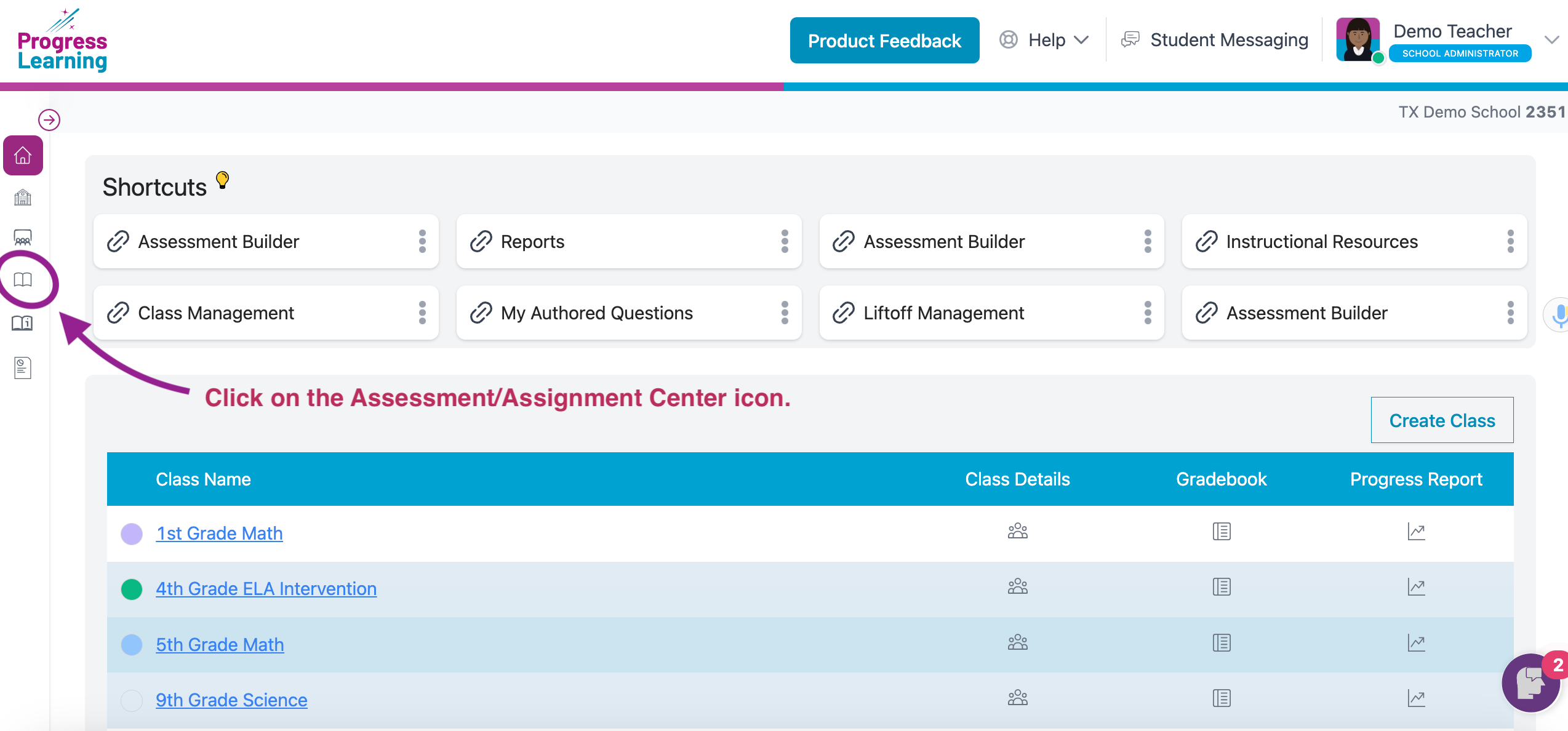Open Gradebook for 5th Grade Math
1568x731 pixels.
[1222, 642]
